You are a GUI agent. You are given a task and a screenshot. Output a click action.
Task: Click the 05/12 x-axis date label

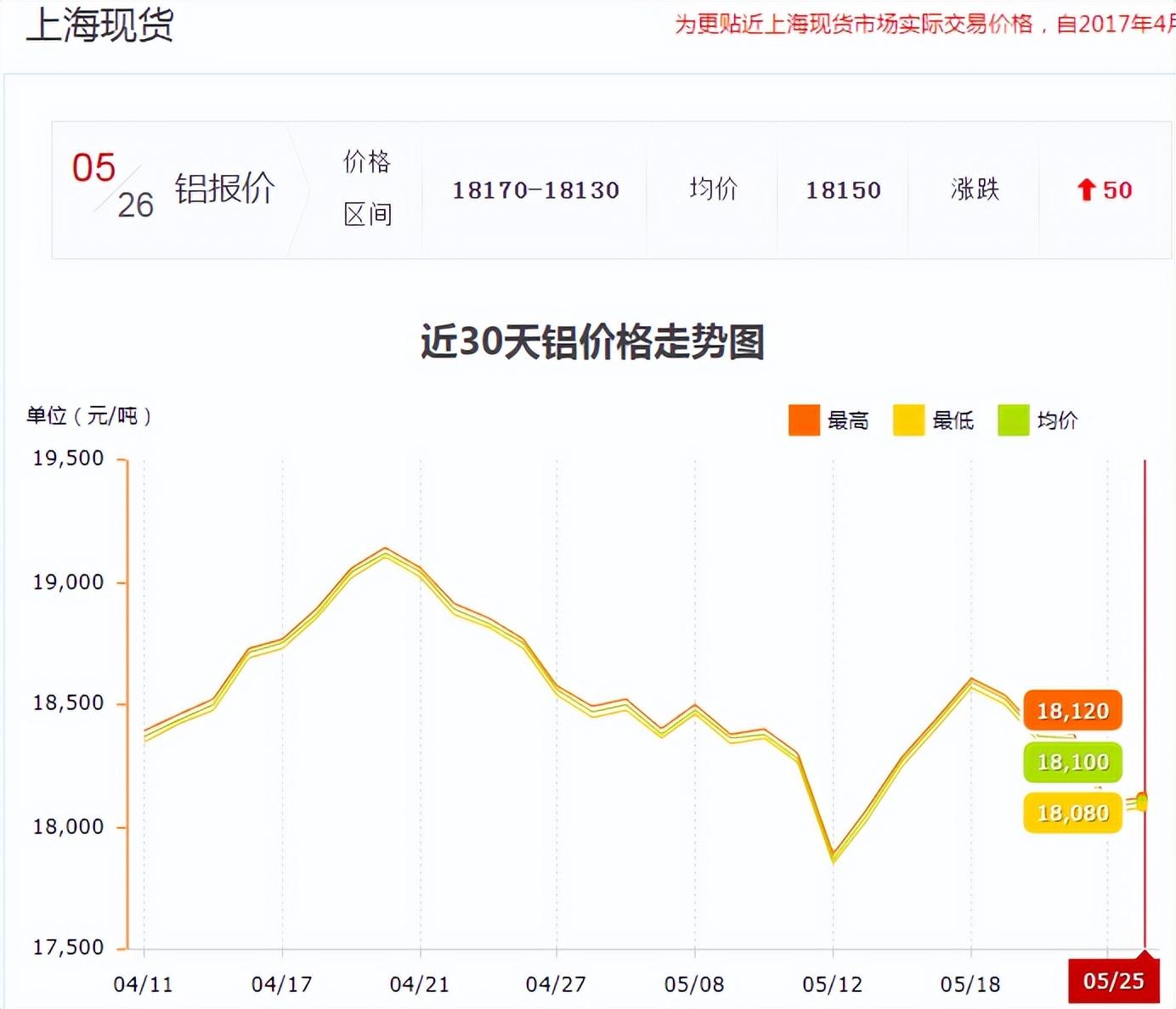pos(832,984)
